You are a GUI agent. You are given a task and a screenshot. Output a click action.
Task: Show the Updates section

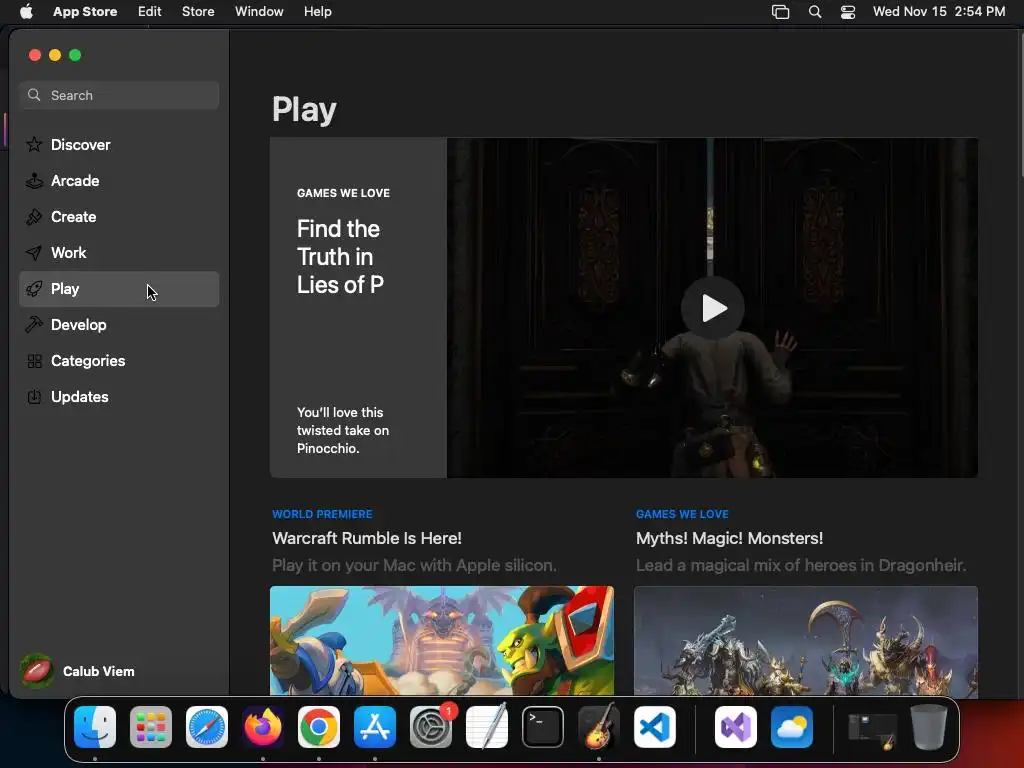[119, 396]
